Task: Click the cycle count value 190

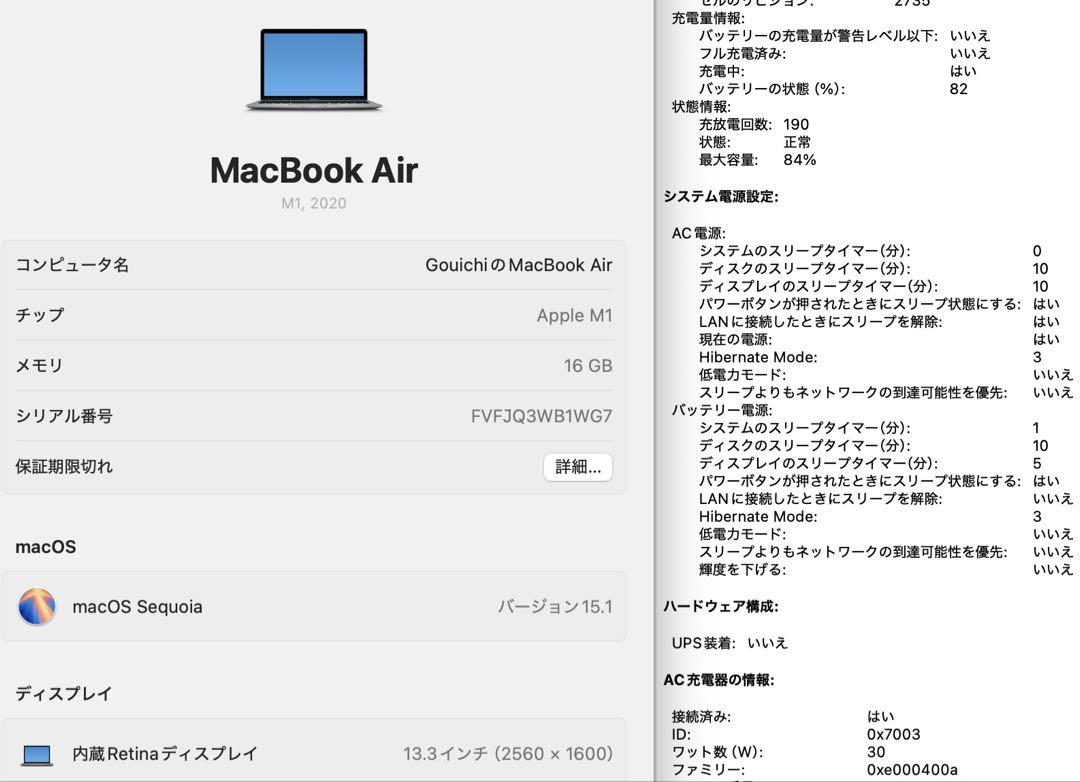Action: pyautogui.click(x=796, y=125)
